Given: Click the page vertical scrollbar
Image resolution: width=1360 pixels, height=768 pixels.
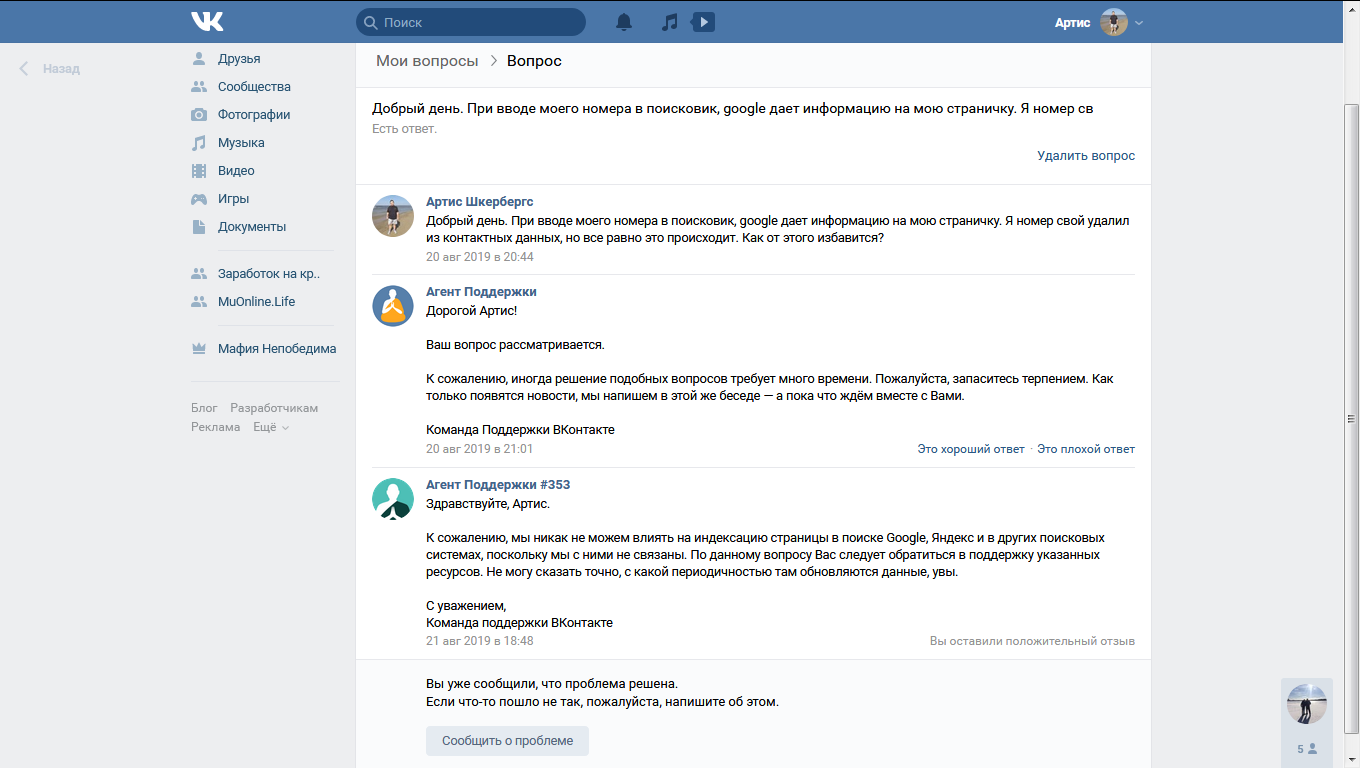Looking at the screenshot, I should pos(1351,419).
